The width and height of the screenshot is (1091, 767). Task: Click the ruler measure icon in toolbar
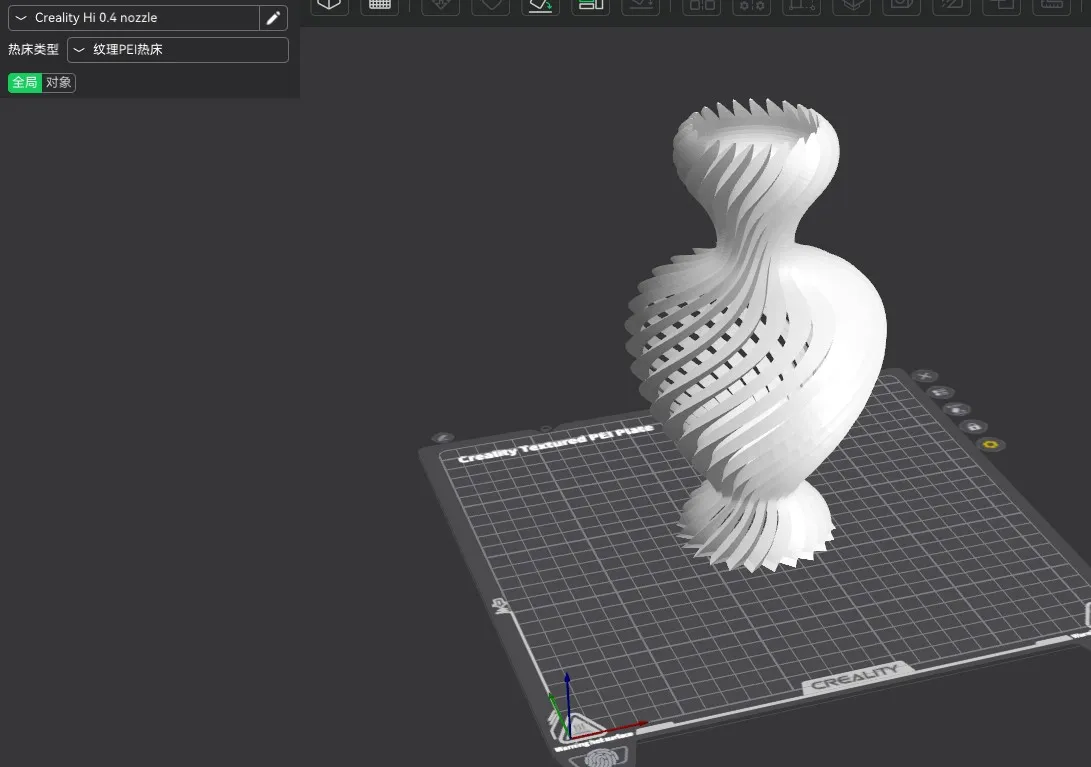(x=1051, y=6)
